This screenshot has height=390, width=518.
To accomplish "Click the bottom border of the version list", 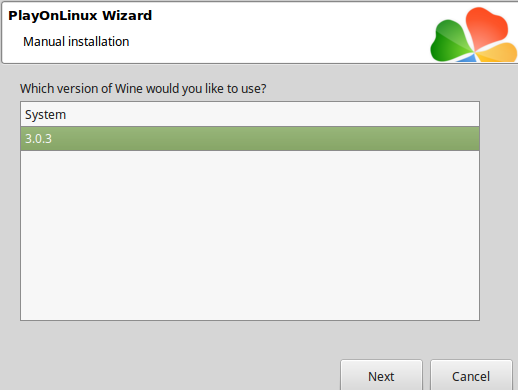I will tap(250, 320).
